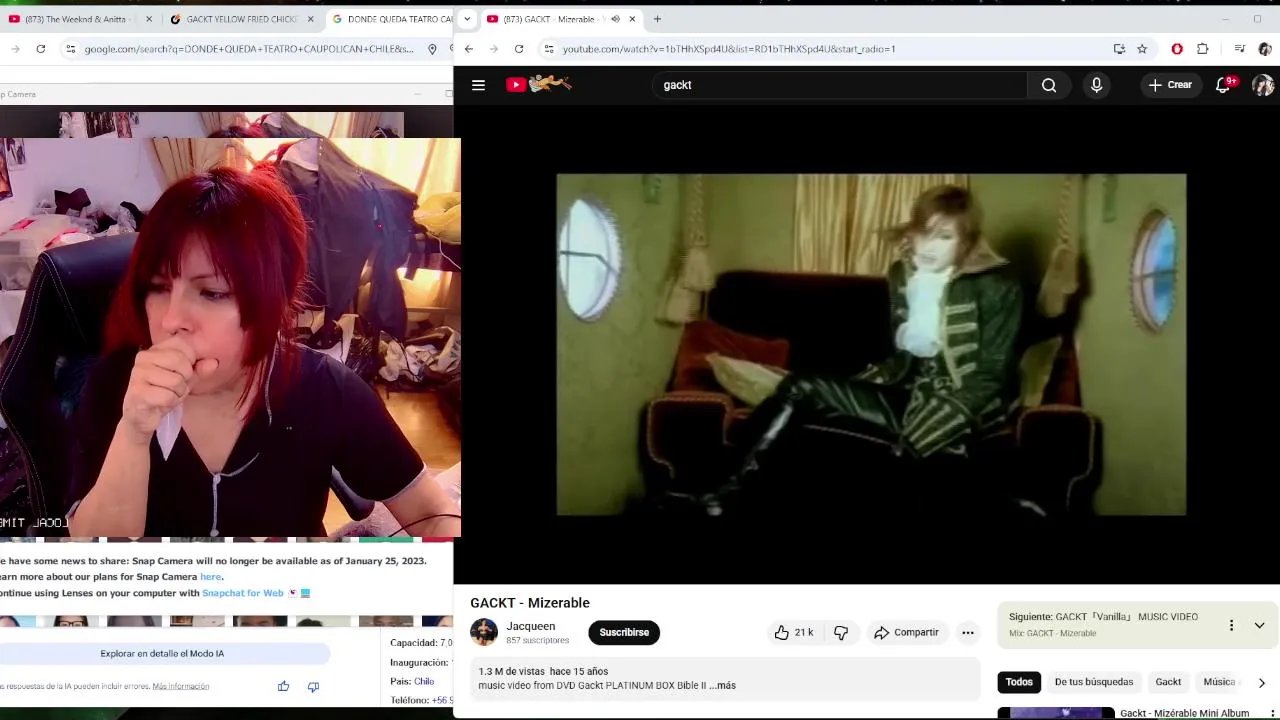Open the browser extensions puzzle icon
This screenshot has height=720, width=1280.
[x=1202, y=49]
